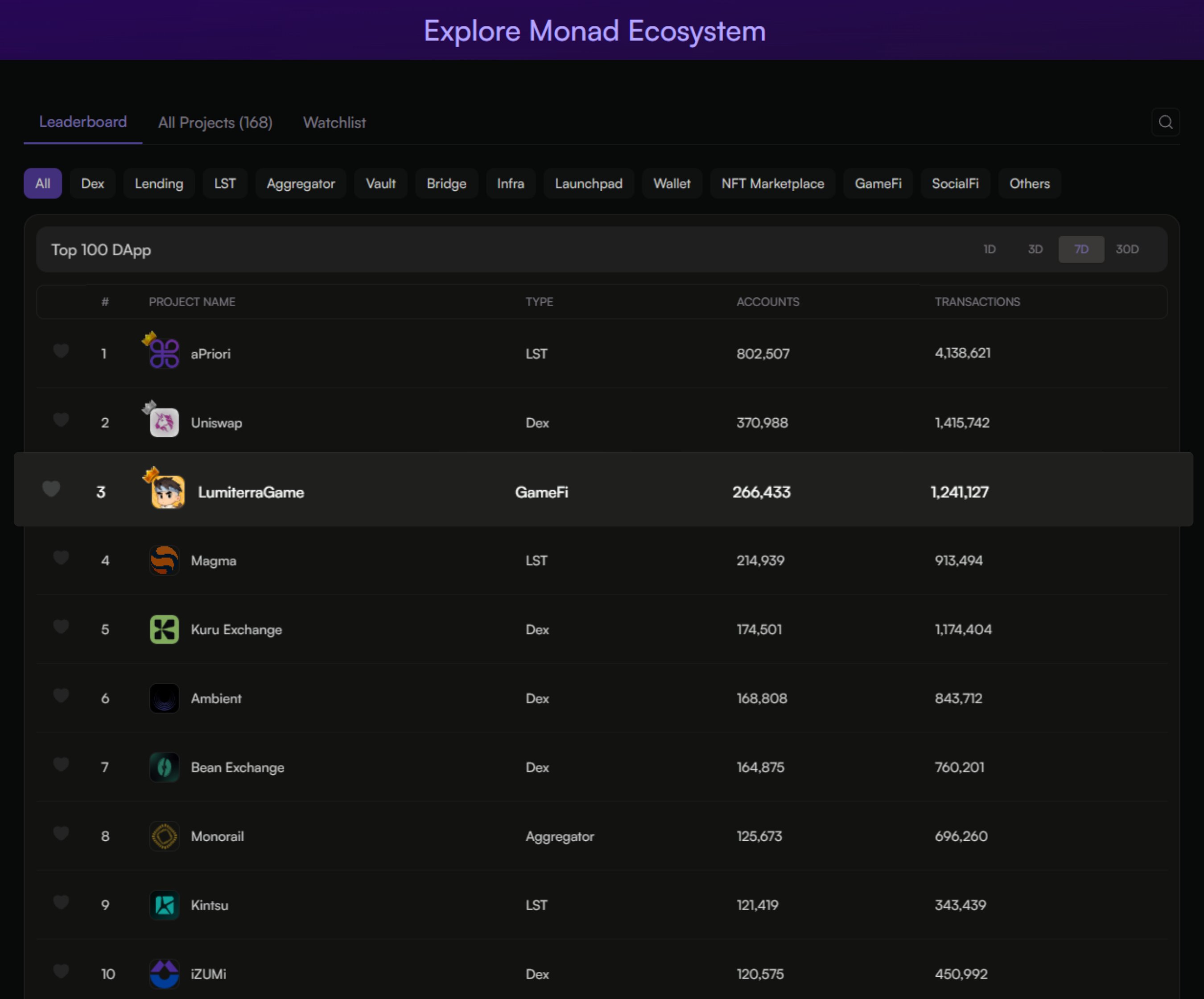The height and width of the screenshot is (999, 1204).
Task: Filter projects by Vault
Action: click(x=381, y=183)
